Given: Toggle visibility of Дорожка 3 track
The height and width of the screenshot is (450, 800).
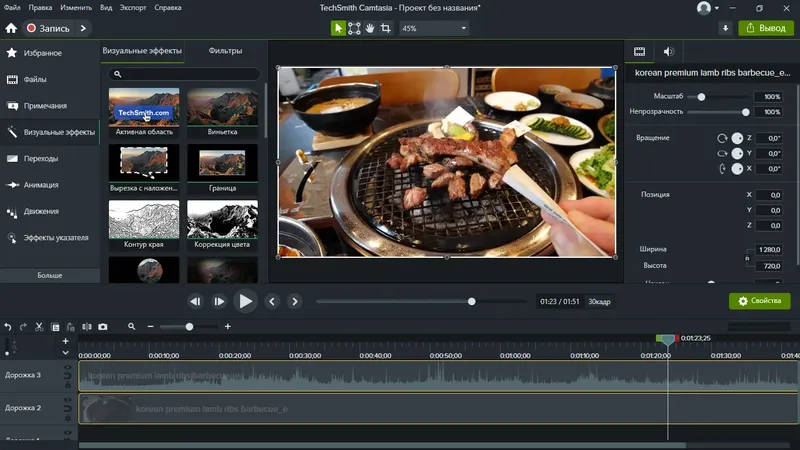Looking at the screenshot, I should pos(68,368).
